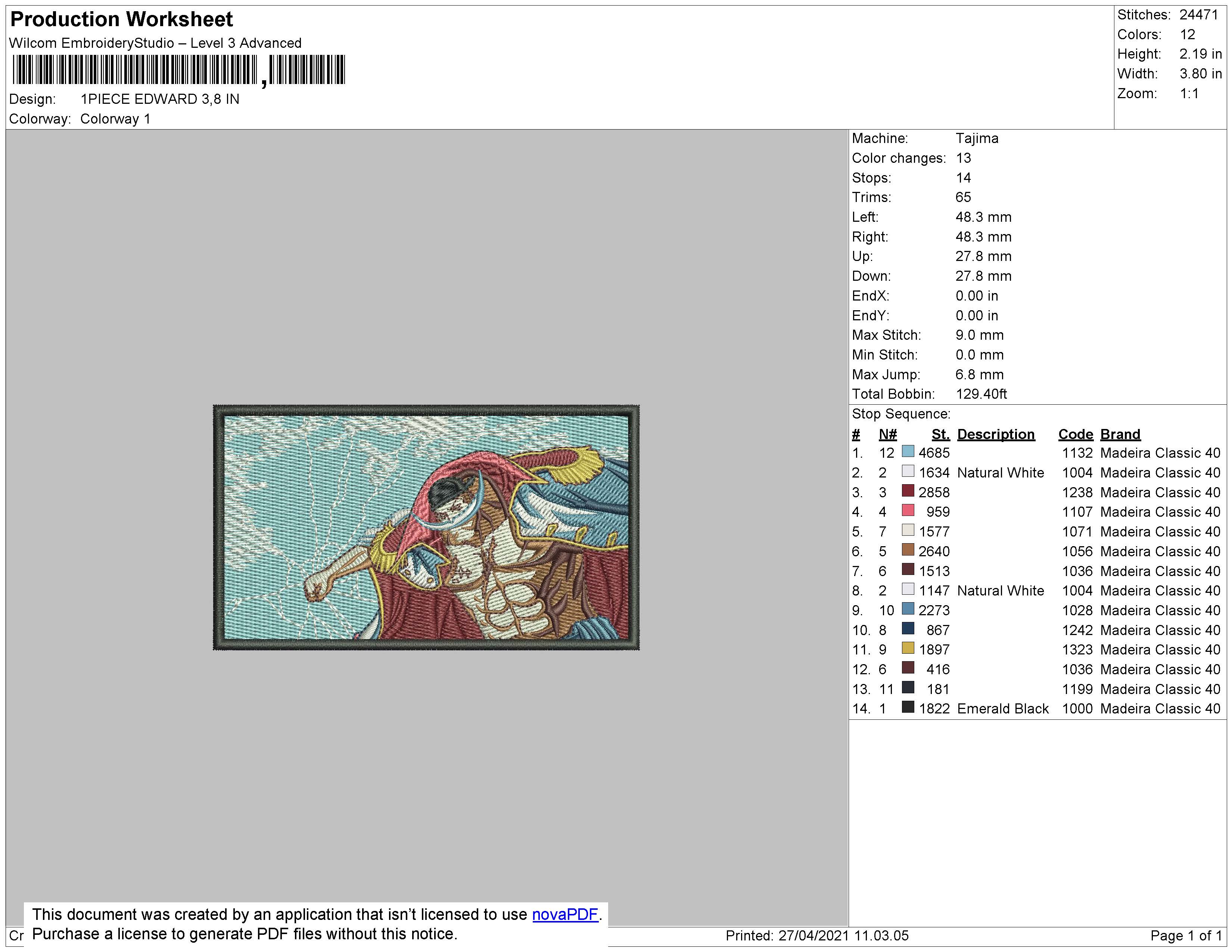
Task: Select the zoom value "1:1"
Action: tap(1190, 94)
